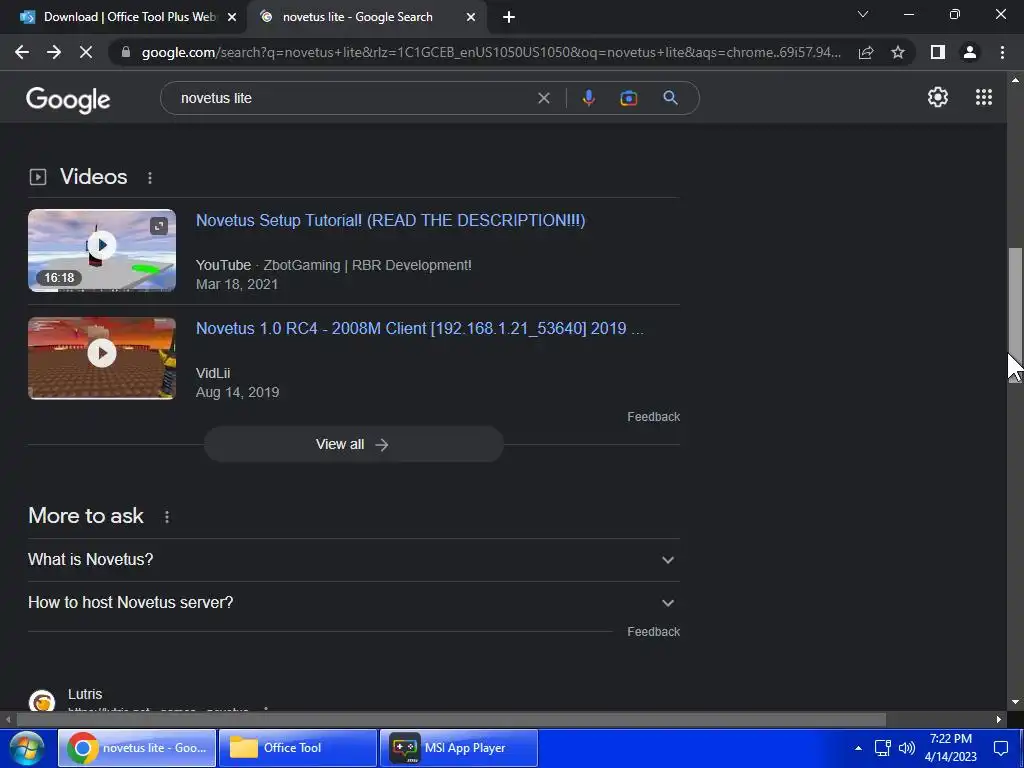View site information lock icon

click(126, 52)
